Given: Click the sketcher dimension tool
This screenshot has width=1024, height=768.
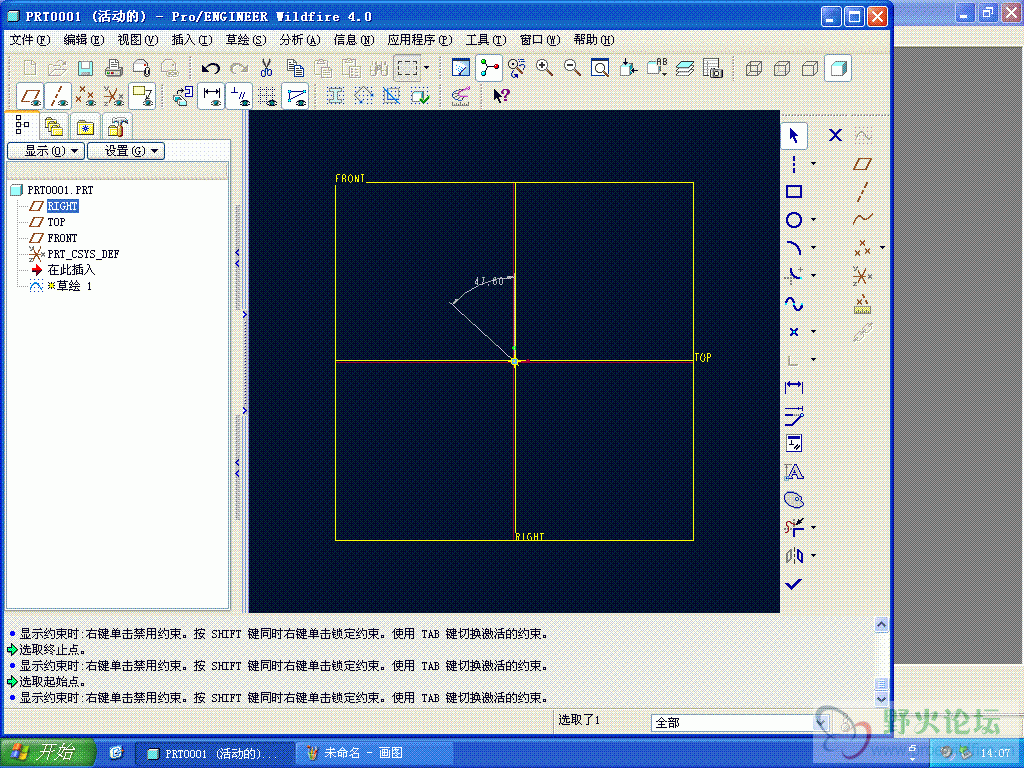Looking at the screenshot, I should [x=794, y=387].
